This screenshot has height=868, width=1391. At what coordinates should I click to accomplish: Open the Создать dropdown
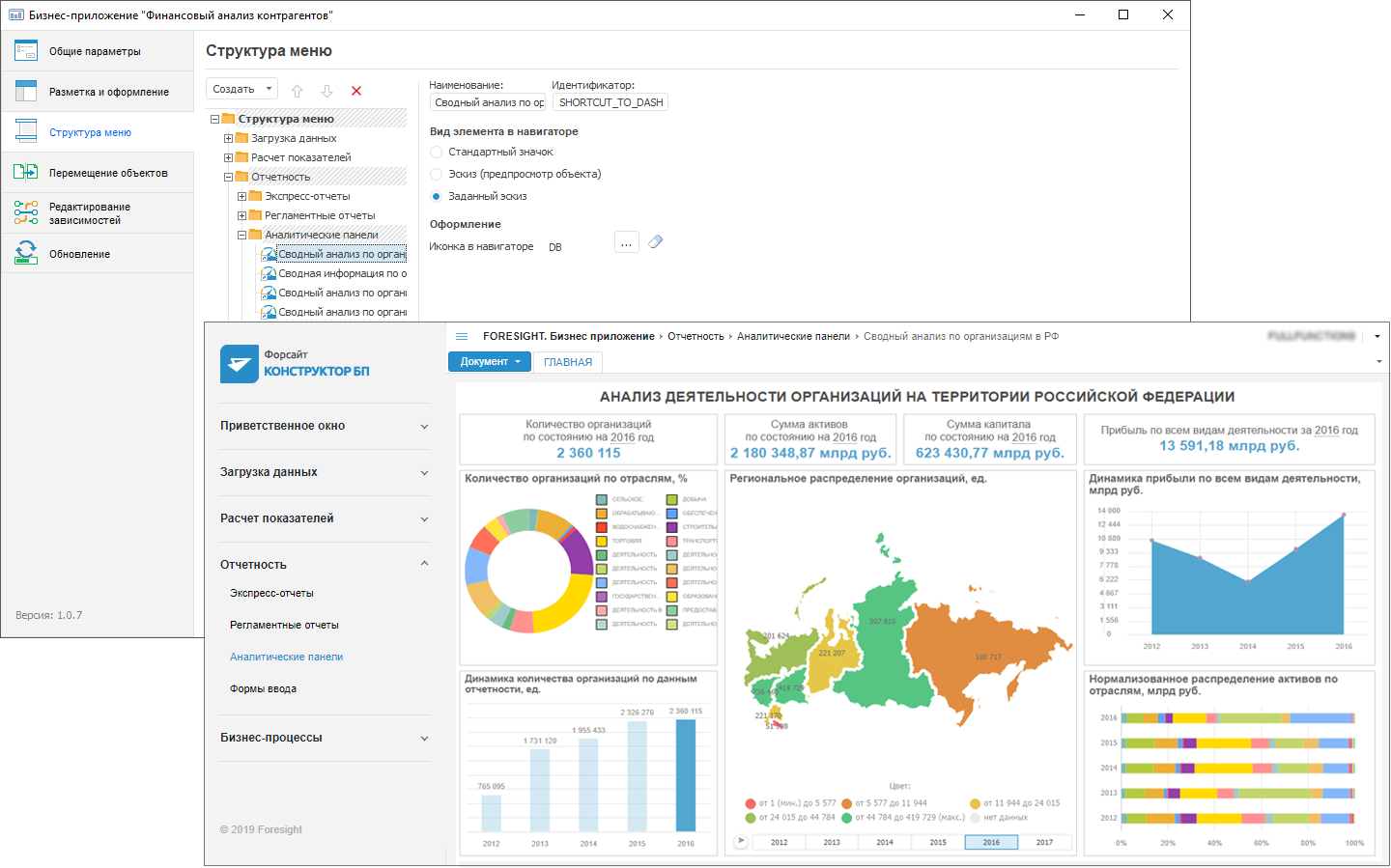point(241,89)
